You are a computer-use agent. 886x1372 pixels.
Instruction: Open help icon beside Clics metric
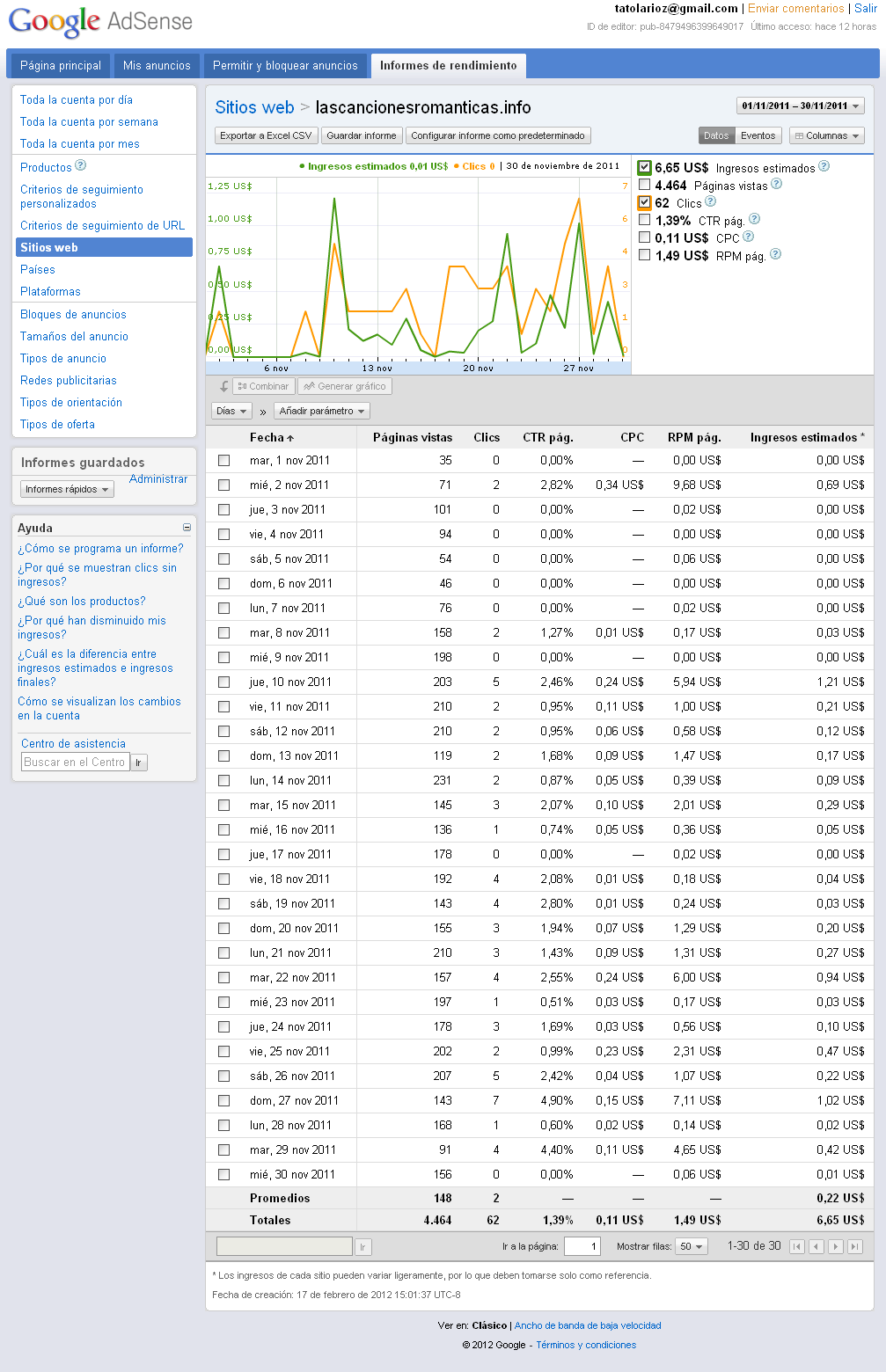(710, 201)
